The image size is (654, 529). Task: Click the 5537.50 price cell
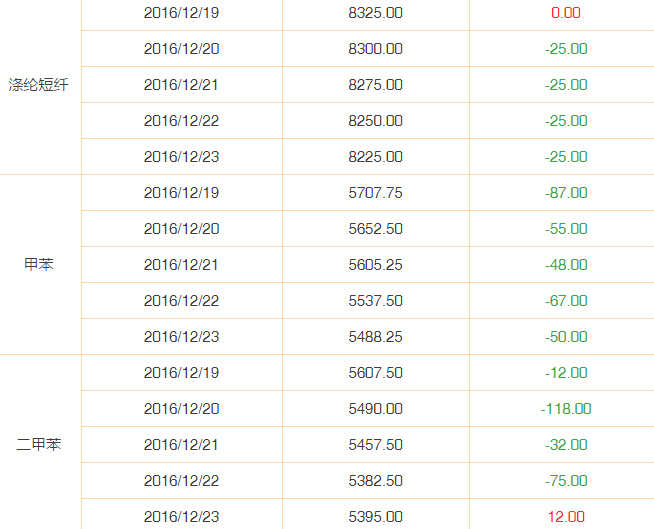tap(375, 301)
